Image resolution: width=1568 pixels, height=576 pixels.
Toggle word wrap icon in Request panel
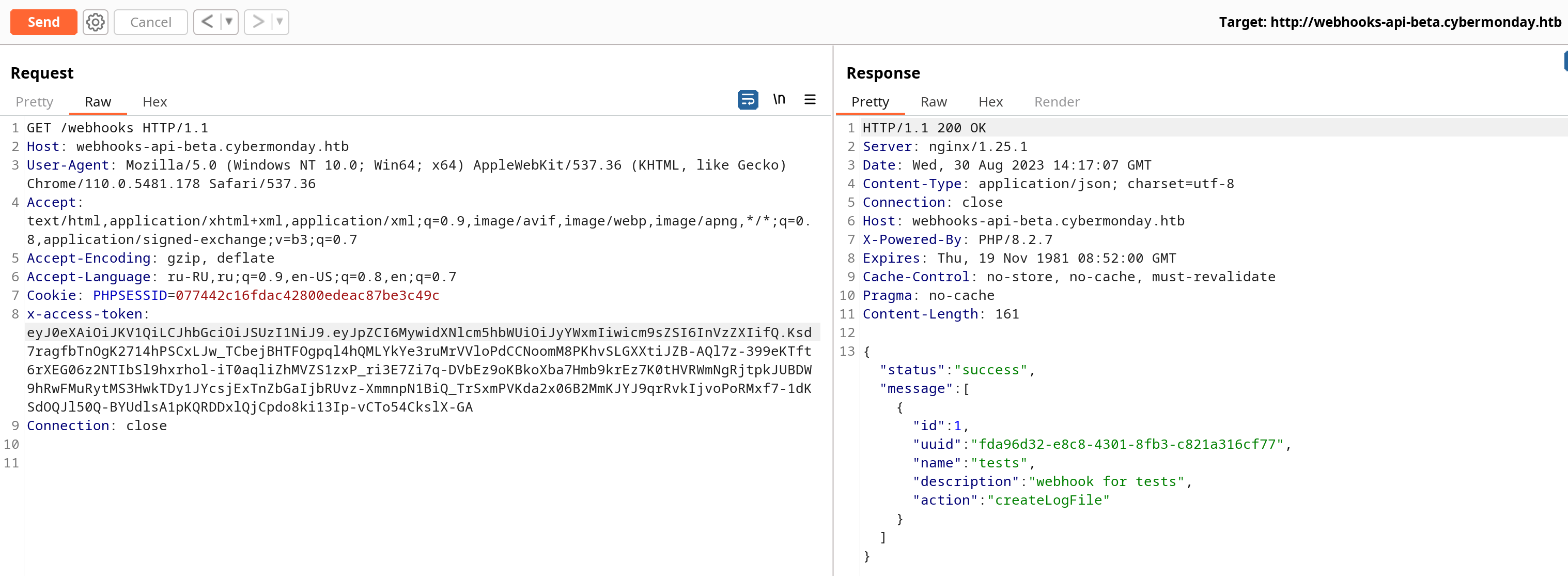click(x=748, y=99)
